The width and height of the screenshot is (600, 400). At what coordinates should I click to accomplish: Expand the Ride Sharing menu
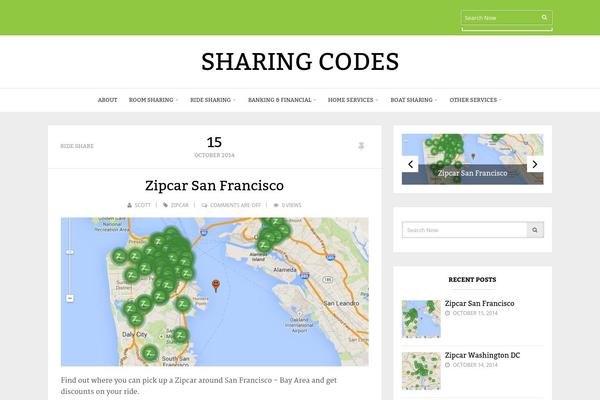click(x=213, y=100)
